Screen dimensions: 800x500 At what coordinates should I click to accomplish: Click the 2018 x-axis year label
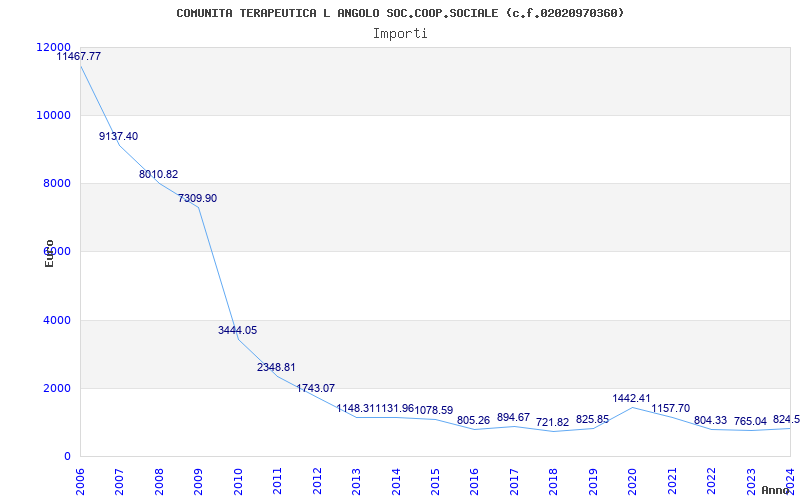[x=554, y=481]
